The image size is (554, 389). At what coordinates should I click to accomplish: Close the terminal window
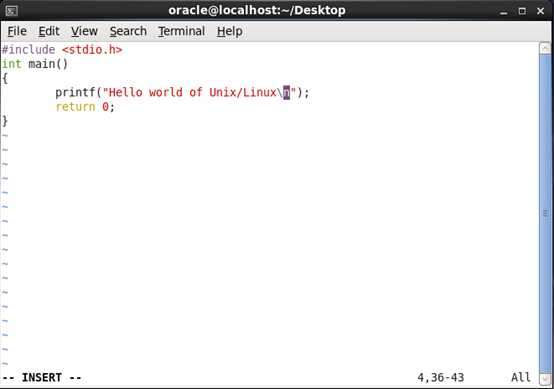click(x=540, y=11)
